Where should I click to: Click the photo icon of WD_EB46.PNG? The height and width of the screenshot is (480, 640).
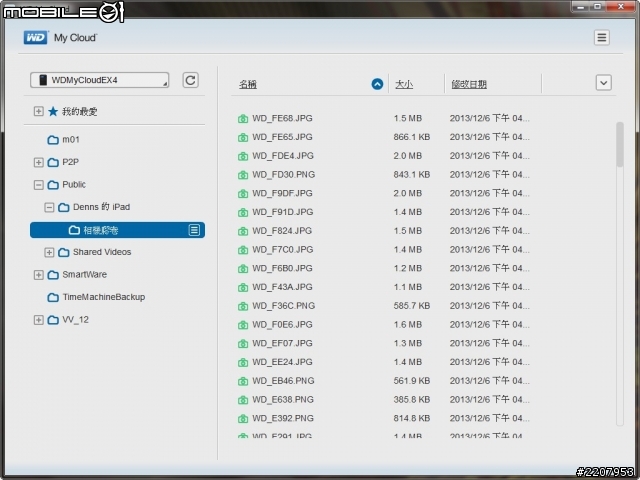[x=243, y=382]
